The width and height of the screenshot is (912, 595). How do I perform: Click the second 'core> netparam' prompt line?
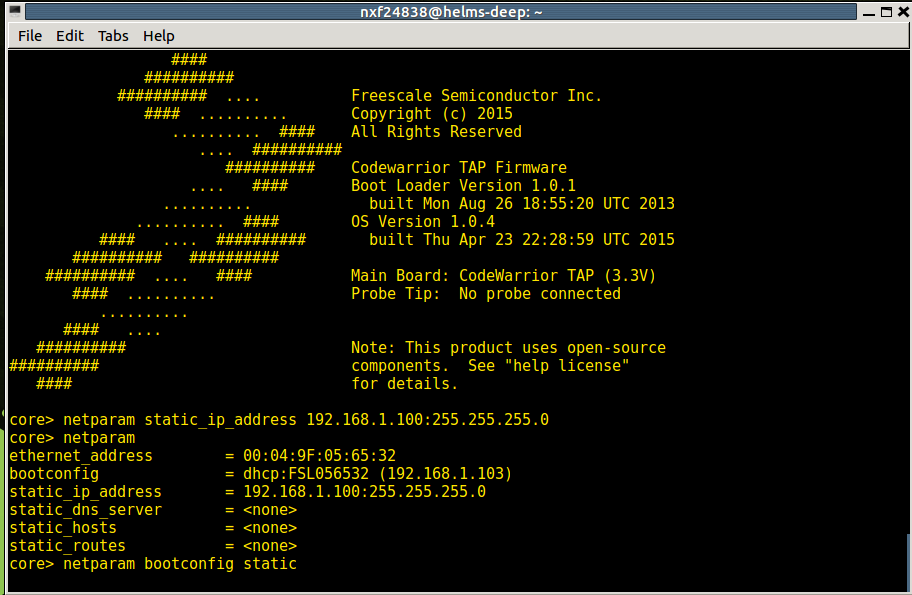coord(72,438)
